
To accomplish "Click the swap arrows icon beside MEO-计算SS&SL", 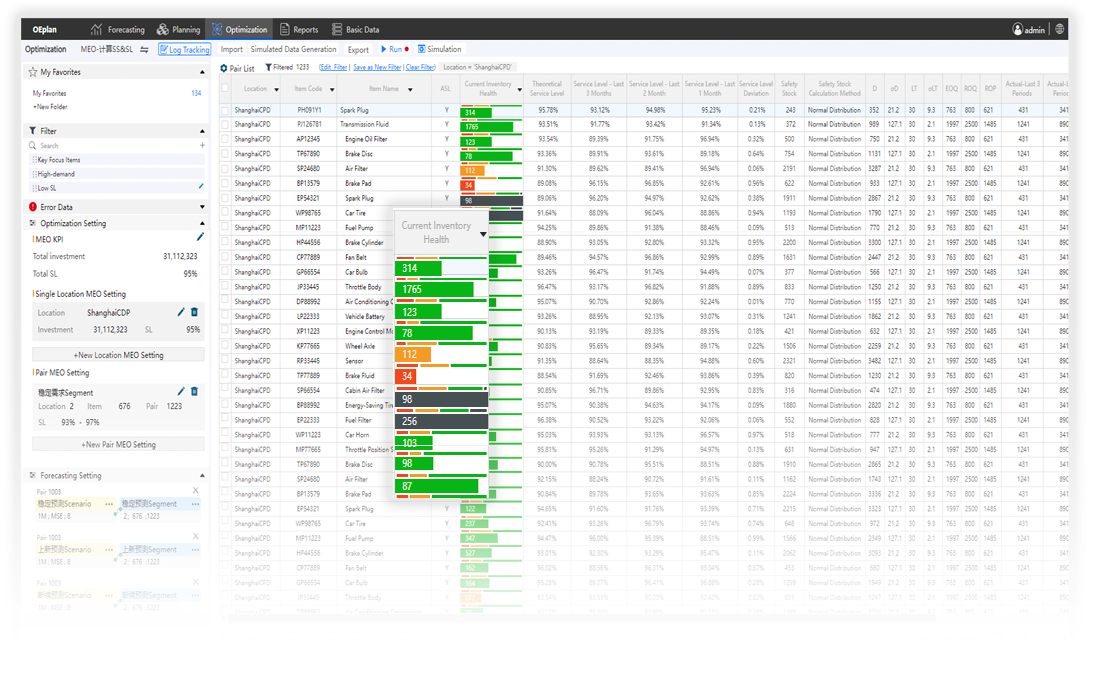I will tap(144, 49).
